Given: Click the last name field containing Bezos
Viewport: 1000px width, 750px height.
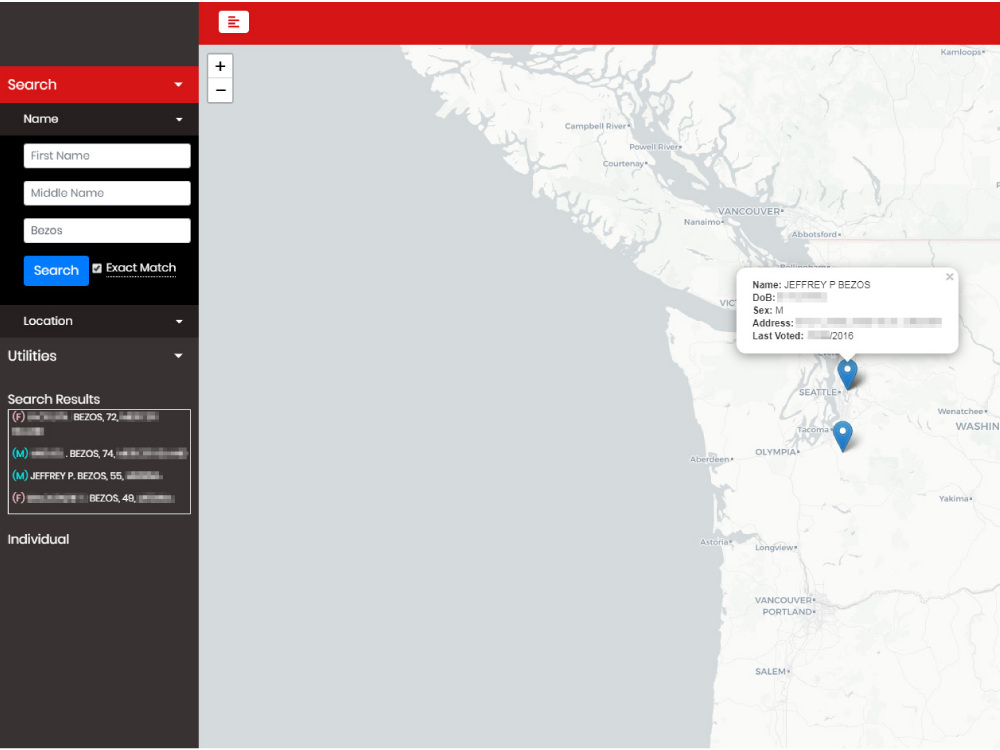Looking at the screenshot, I should tap(107, 230).
